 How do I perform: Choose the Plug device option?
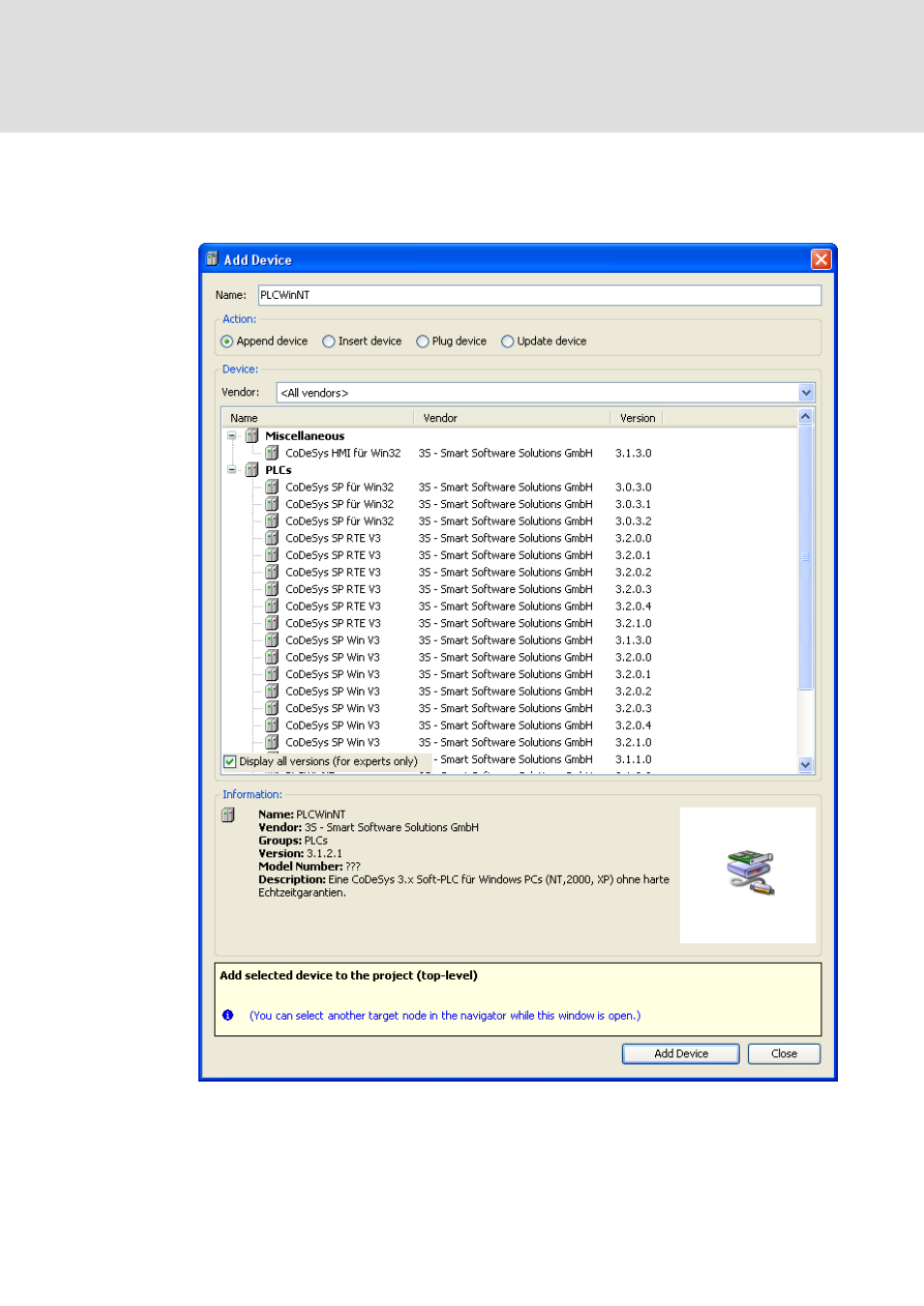tap(423, 341)
